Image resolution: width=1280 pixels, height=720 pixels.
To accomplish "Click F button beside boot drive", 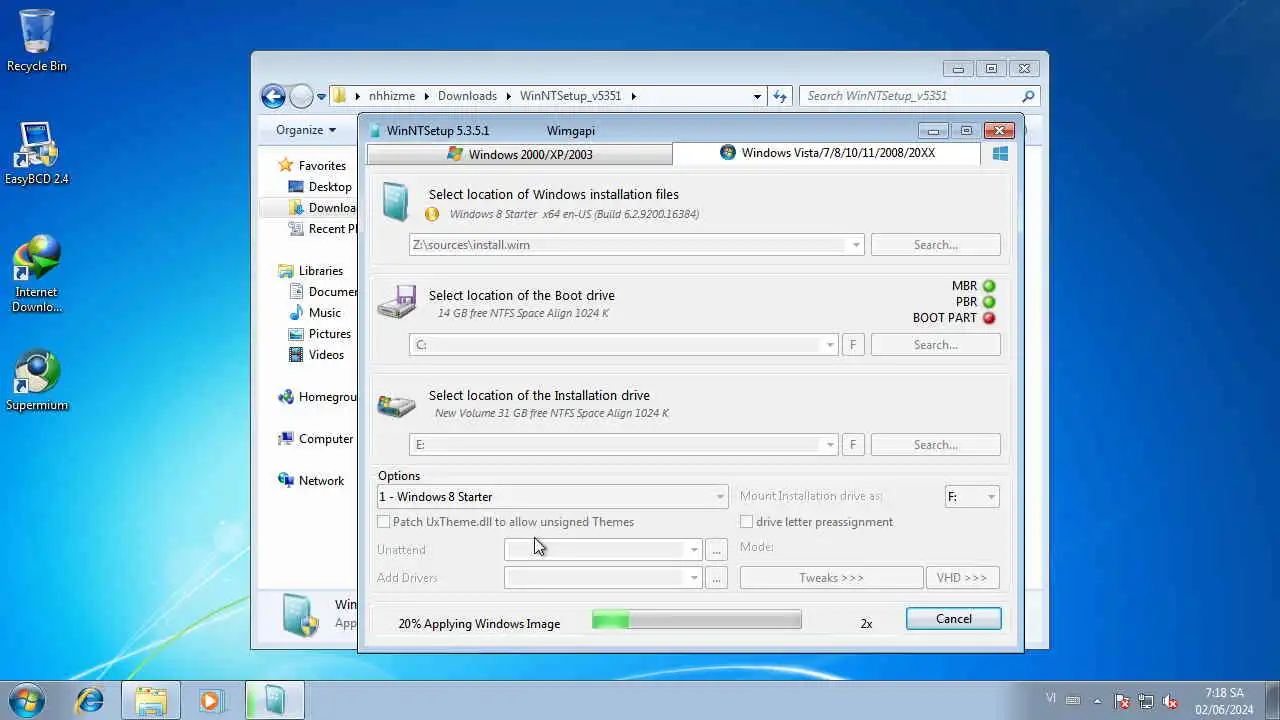I will coord(853,345).
